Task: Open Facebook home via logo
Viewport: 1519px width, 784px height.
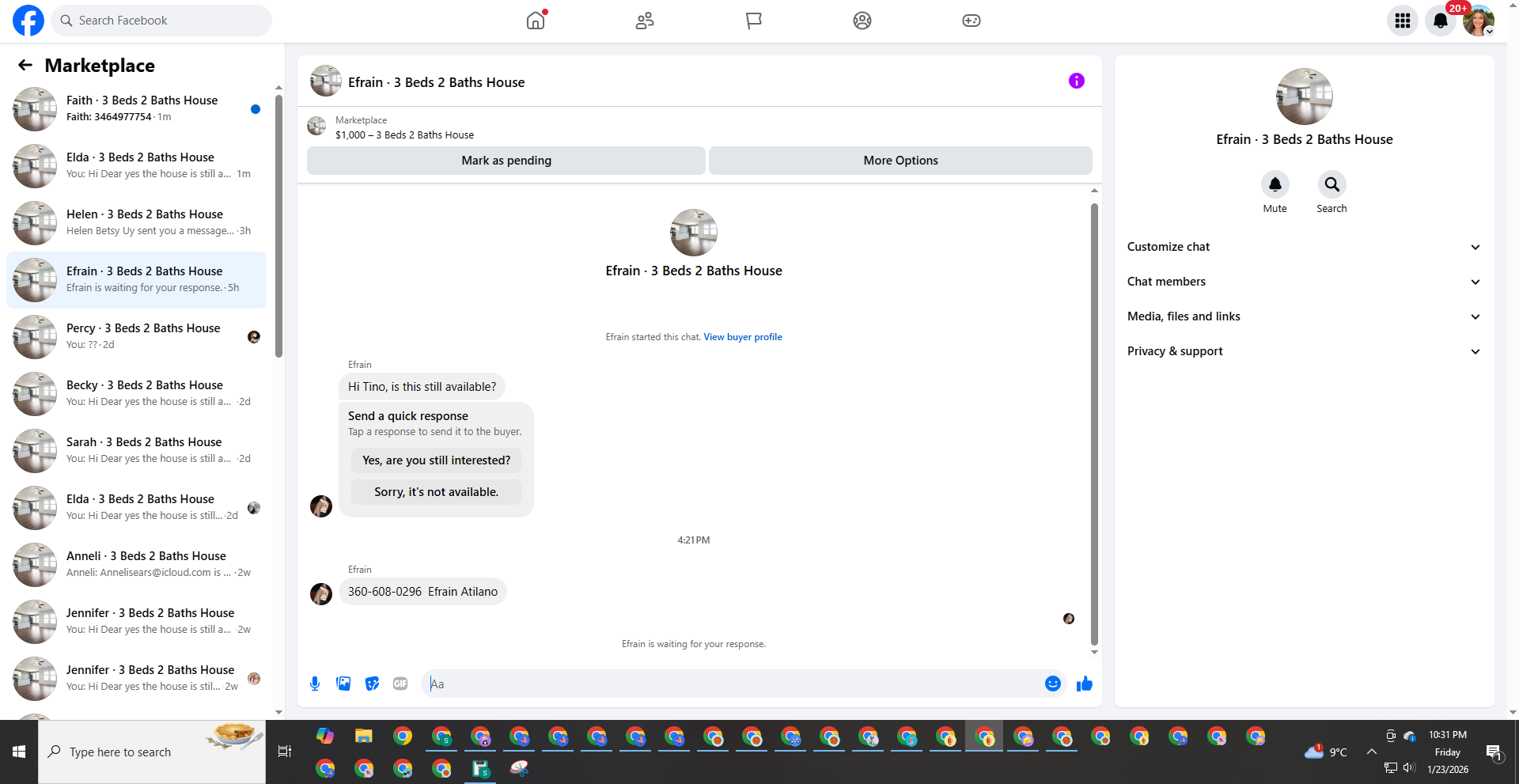Action: (28, 21)
